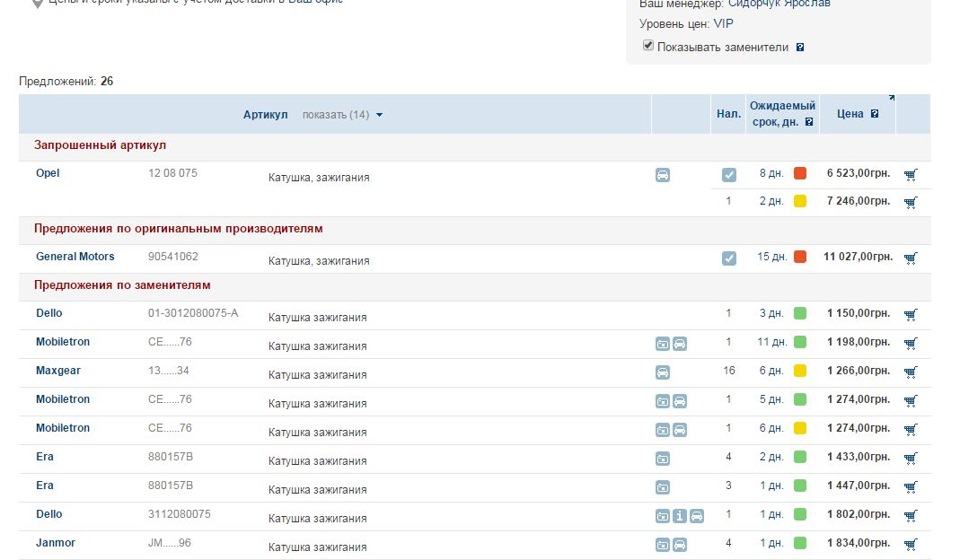This screenshot has width=960, height=560.
Task: Click the availability checkmark in the Opel row
Action: pos(729,175)
